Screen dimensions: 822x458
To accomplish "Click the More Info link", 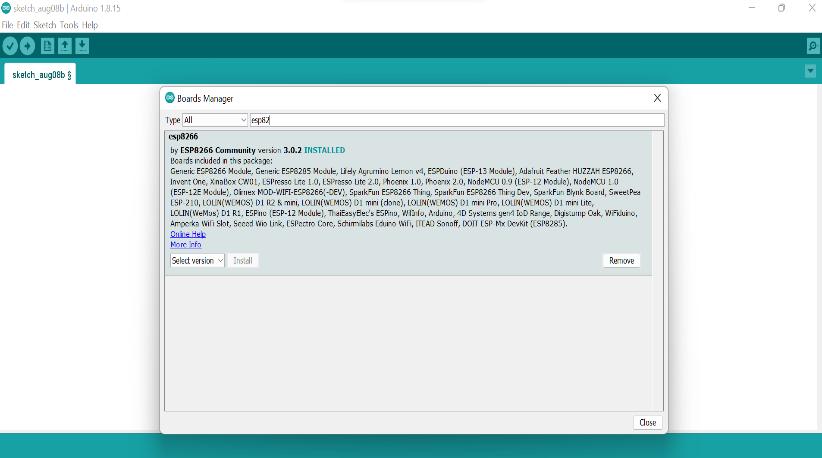I will pyautogui.click(x=186, y=244).
